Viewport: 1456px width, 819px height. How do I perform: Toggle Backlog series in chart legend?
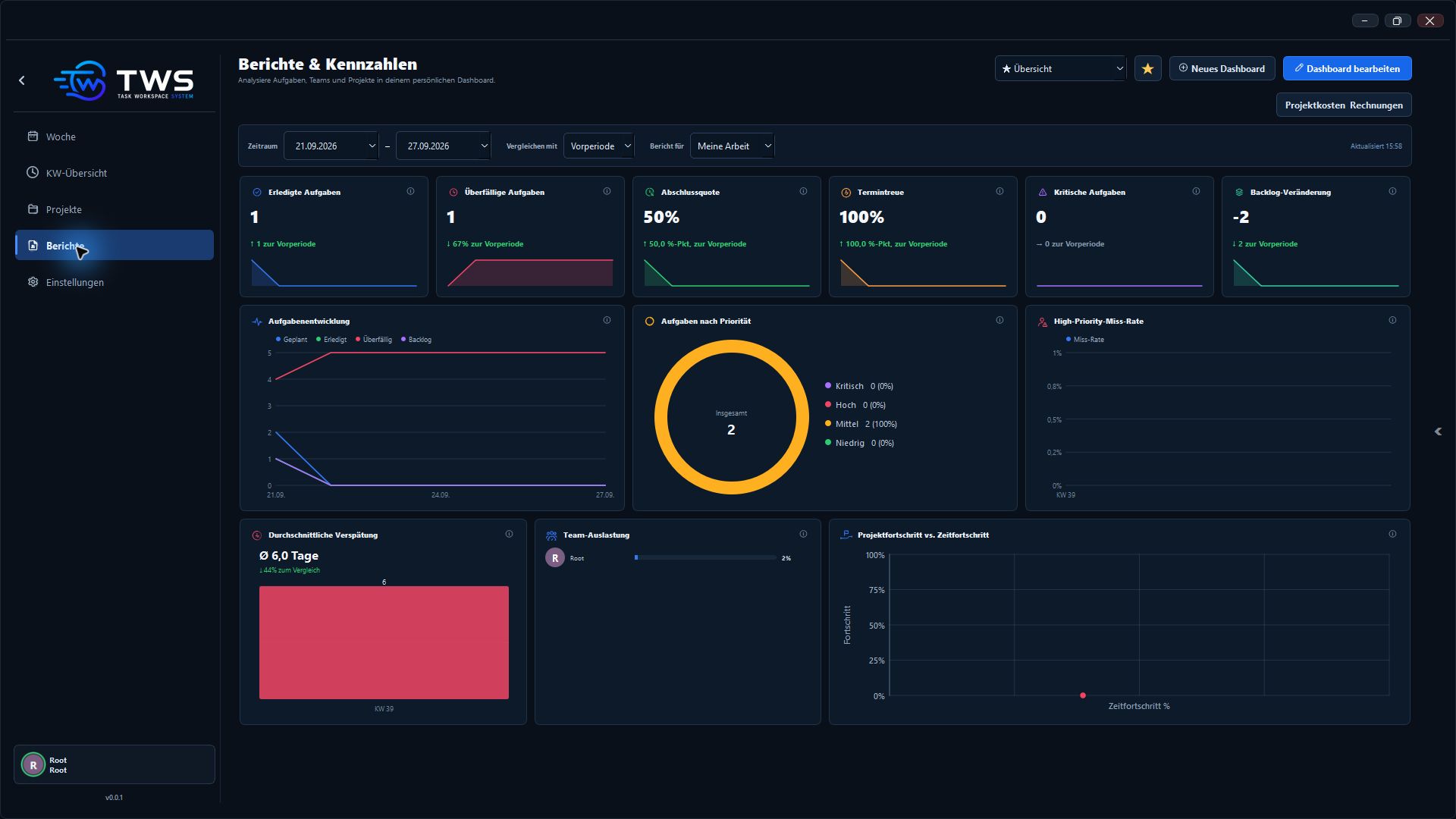click(x=416, y=340)
